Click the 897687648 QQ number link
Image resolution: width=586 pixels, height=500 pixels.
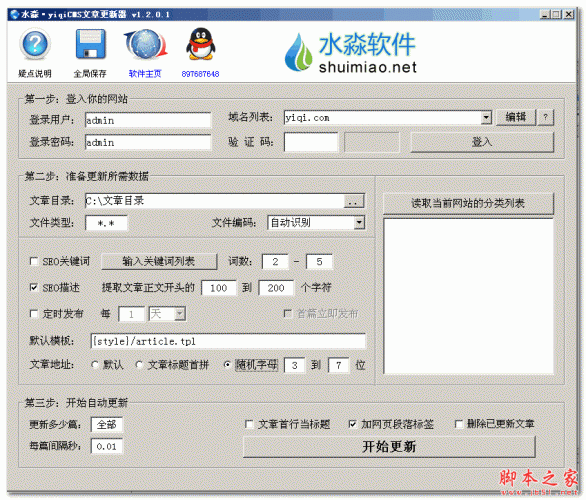click(x=200, y=74)
